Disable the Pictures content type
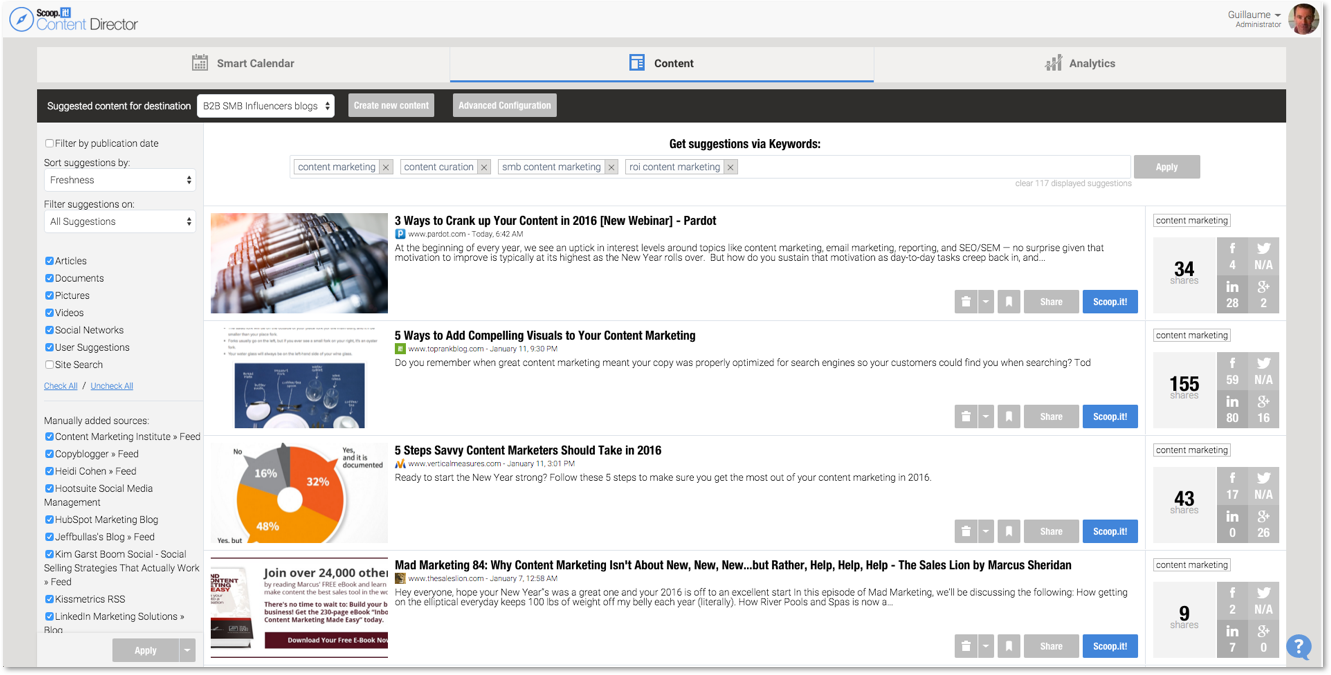 point(50,296)
